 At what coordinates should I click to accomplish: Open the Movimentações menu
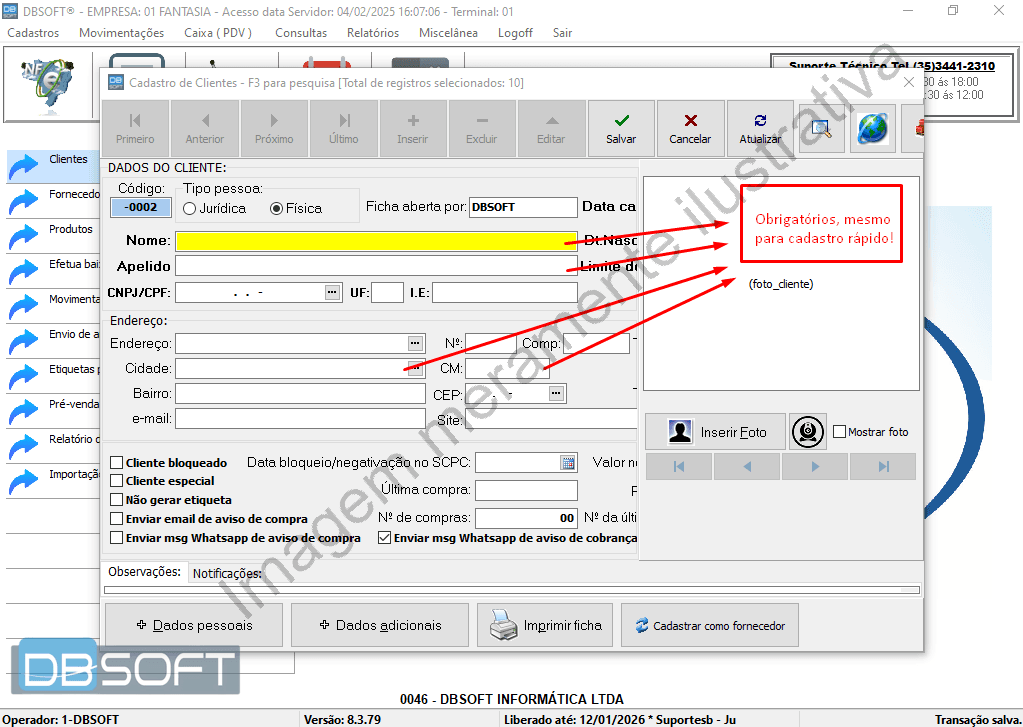(x=121, y=32)
